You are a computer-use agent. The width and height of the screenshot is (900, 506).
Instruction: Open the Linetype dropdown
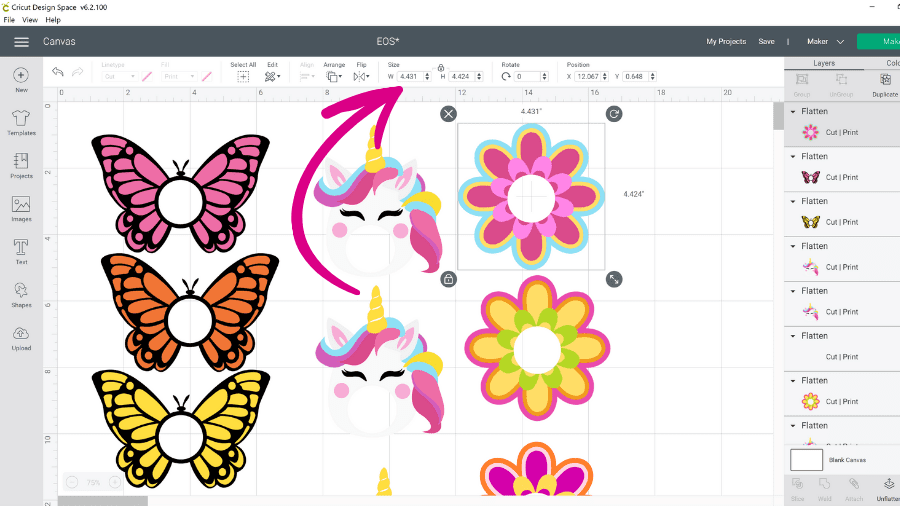[119, 76]
